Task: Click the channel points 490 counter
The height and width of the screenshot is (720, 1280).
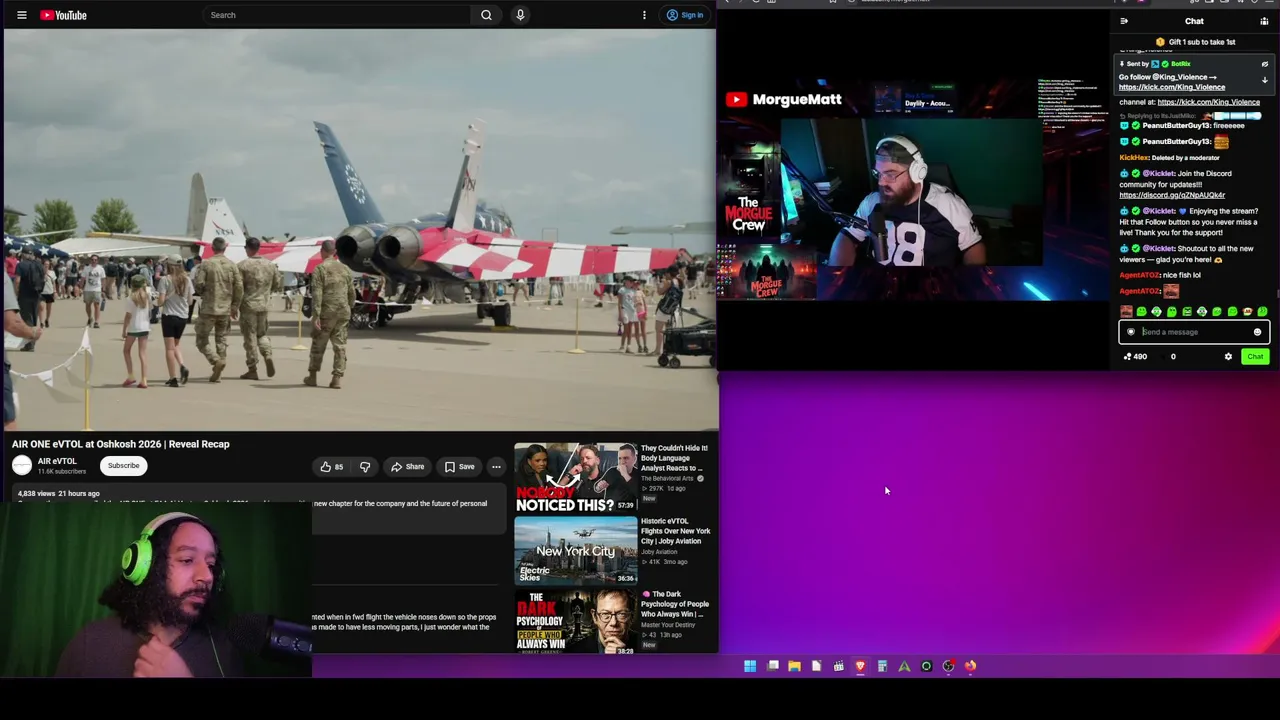Action: click(x=1135, y=357)
